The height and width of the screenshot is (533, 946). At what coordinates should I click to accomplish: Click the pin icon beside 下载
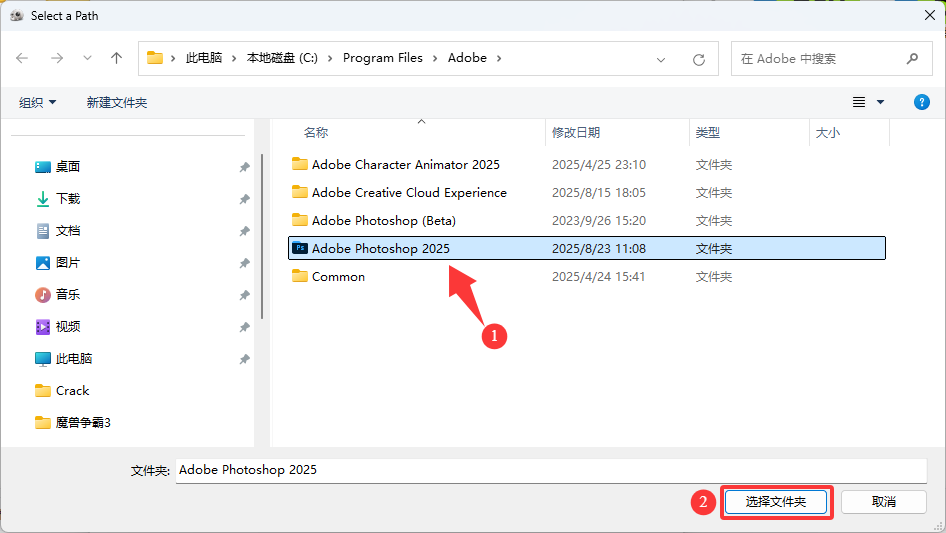[x=244, y=199]
